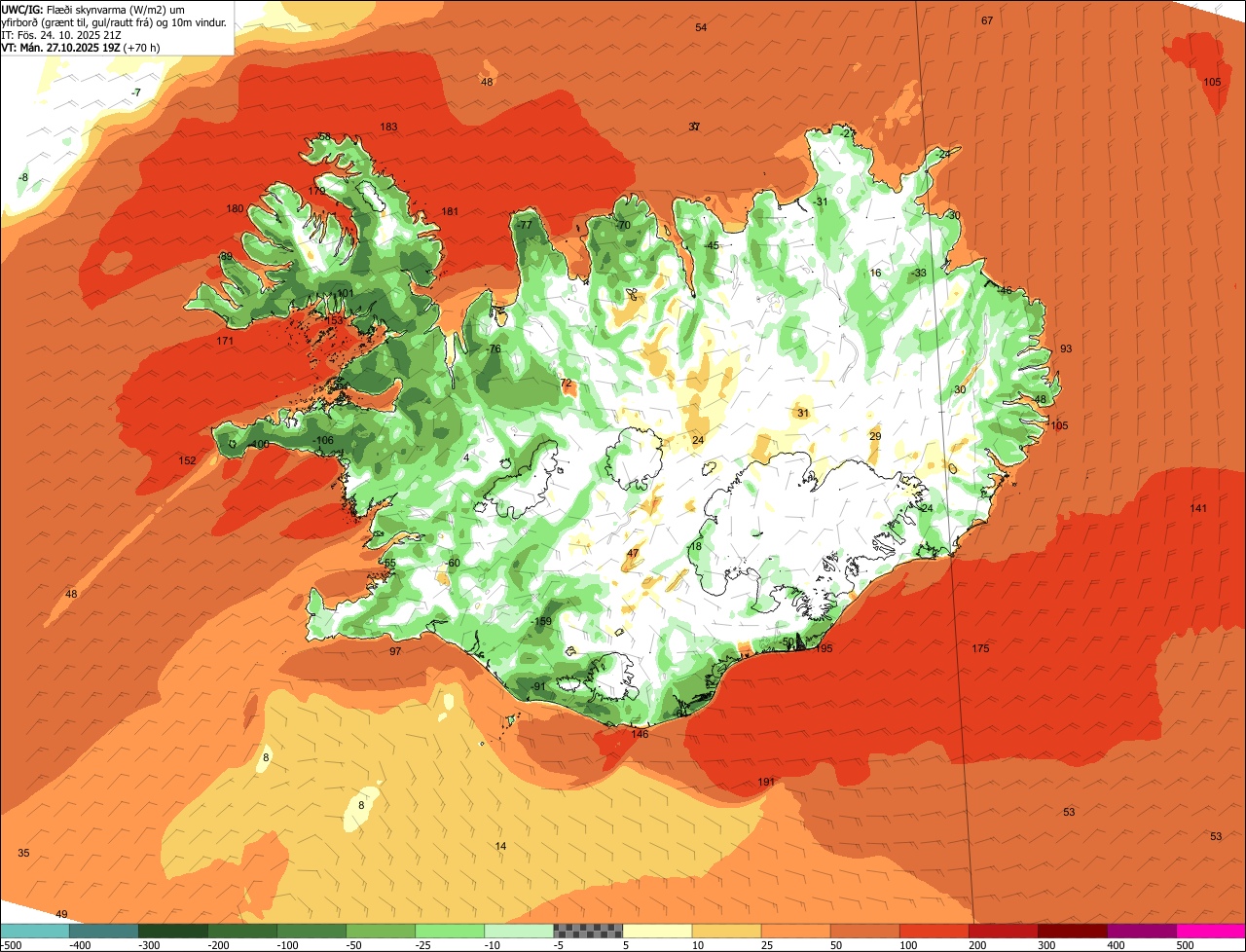
Task: Click the value 171 on the map
Action: click(225, 342)
